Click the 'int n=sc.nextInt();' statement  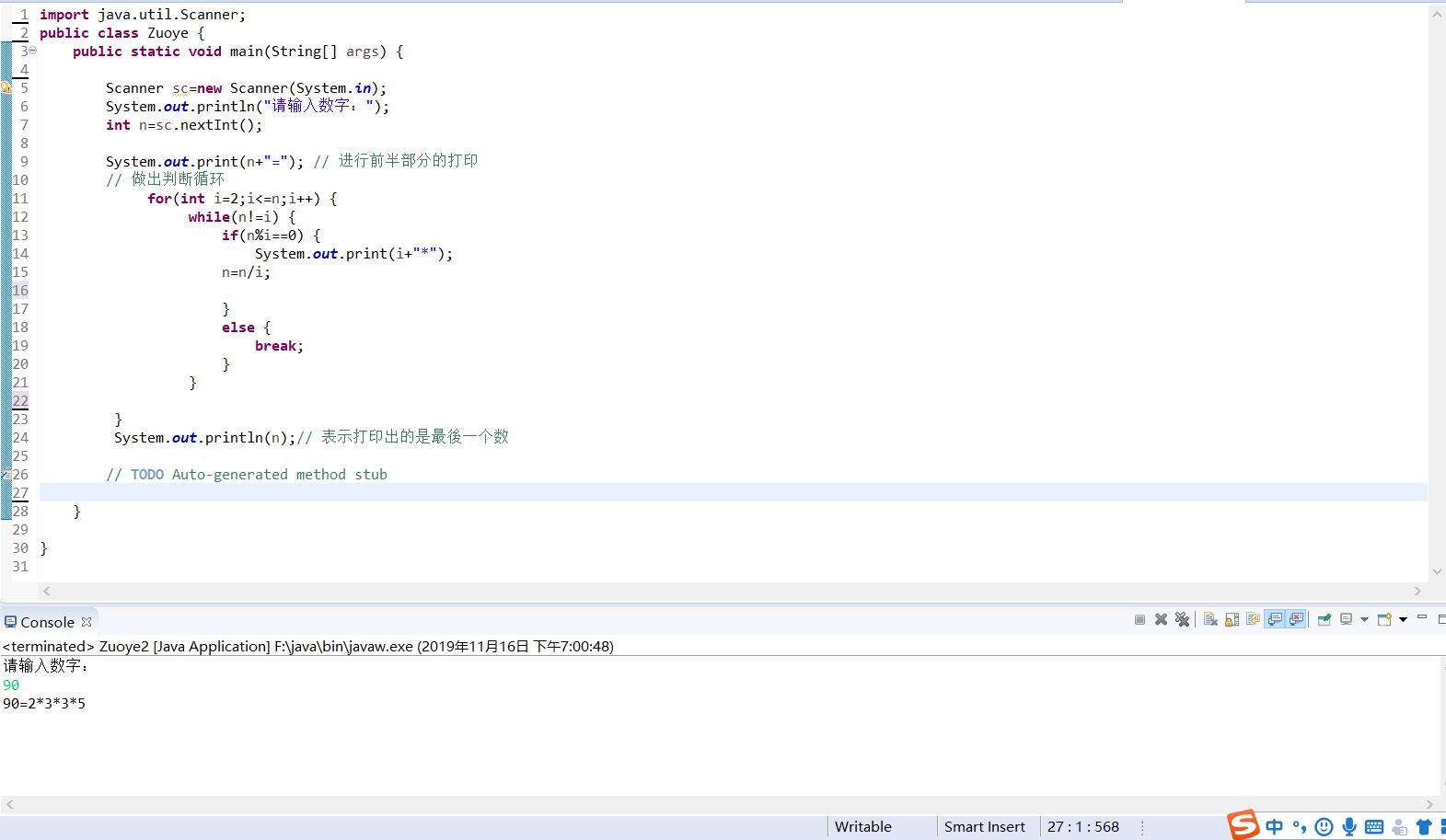pyautogui.click(x=184, y=124)
